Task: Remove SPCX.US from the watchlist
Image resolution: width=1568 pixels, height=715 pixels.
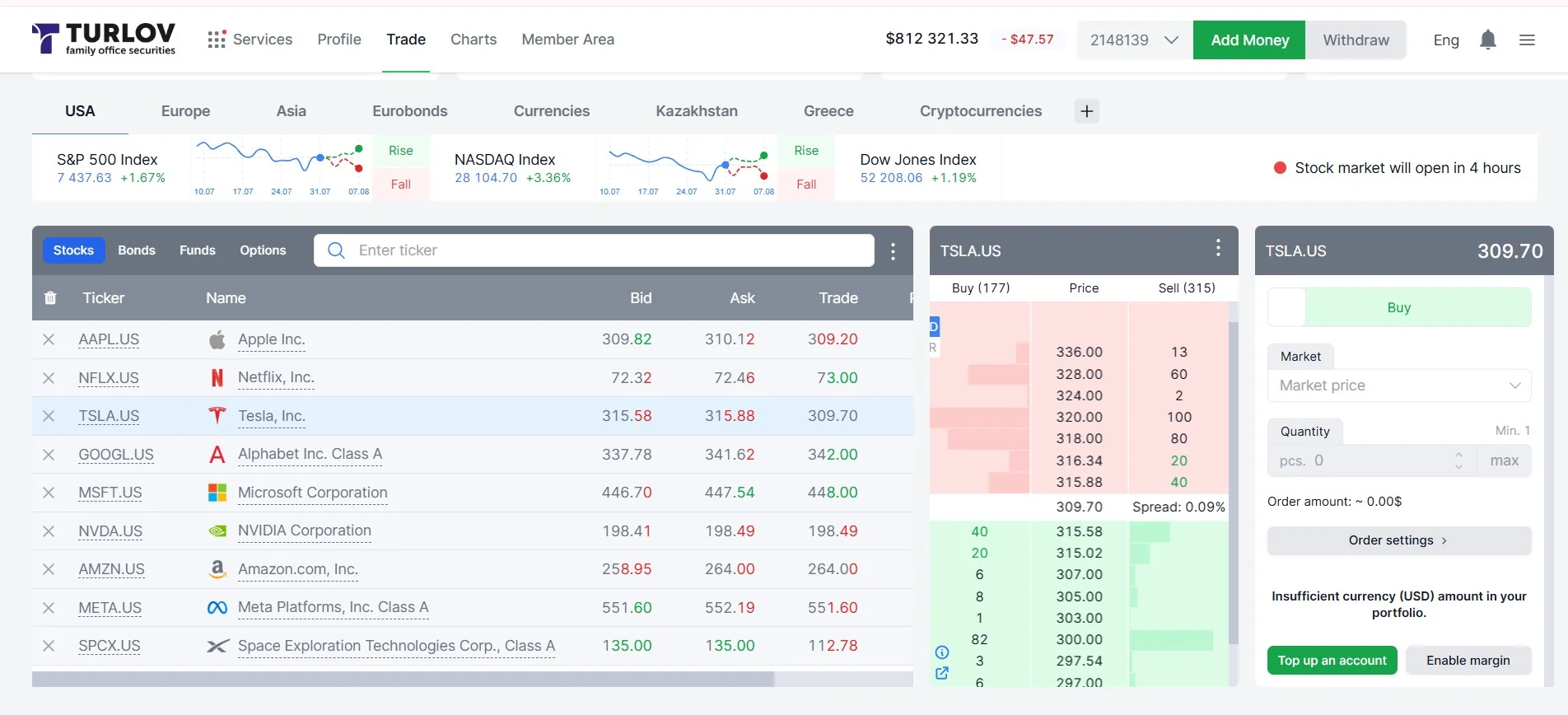Action: click(x=49, y=646)
